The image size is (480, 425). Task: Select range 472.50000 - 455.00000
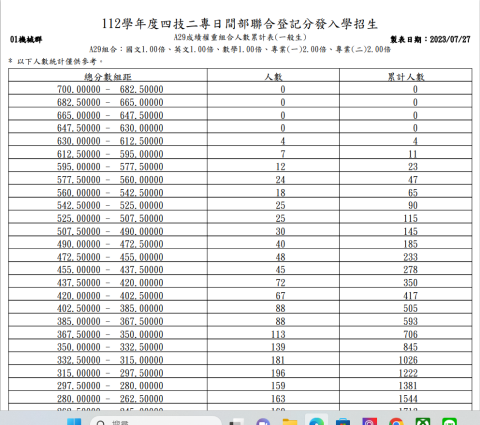click(x=110, y=257)
